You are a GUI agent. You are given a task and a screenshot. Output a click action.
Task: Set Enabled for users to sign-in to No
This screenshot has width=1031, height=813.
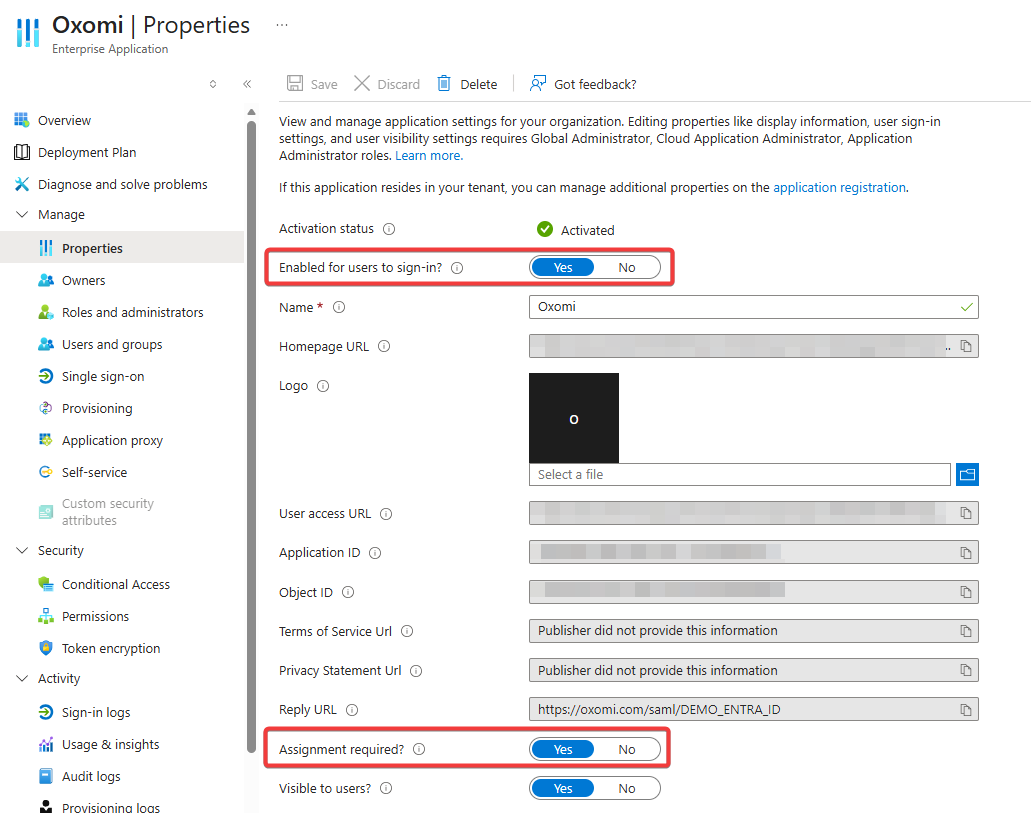627,267
